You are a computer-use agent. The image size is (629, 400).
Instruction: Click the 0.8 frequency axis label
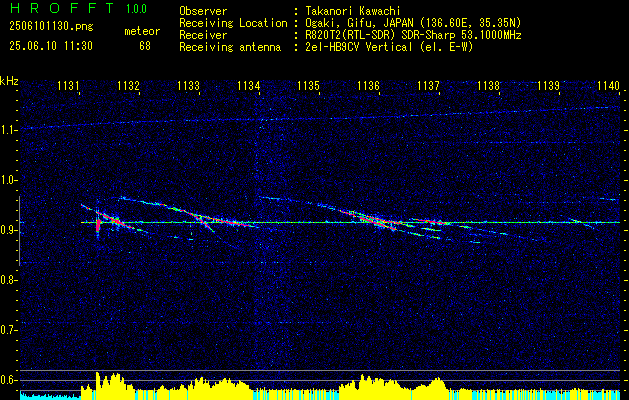(8, 280)
